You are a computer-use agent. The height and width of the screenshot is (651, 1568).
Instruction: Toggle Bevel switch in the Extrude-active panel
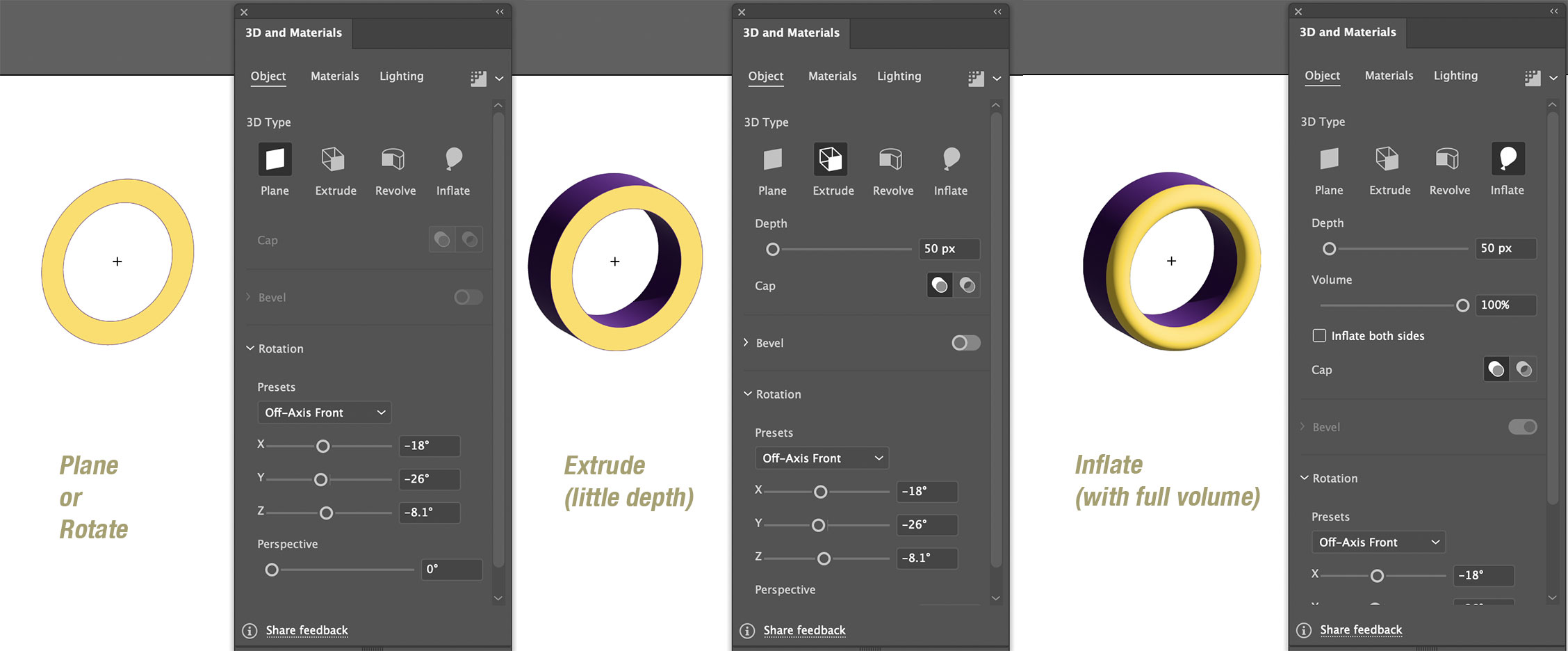pos(966,343)
